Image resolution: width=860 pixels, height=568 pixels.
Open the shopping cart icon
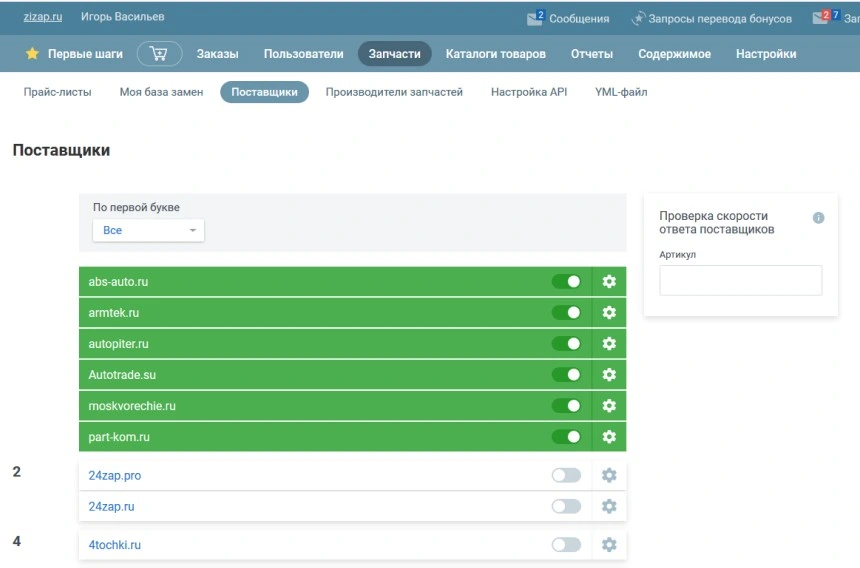(x=159, y=54)
